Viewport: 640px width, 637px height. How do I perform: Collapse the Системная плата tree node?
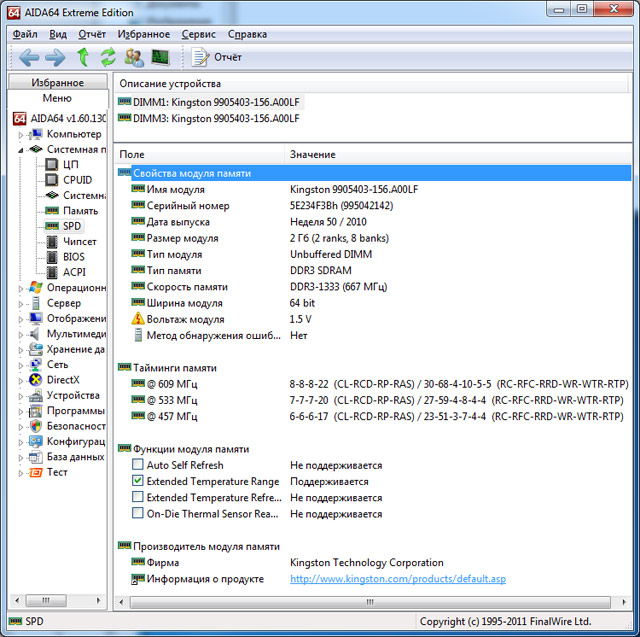pyautogui.click(x=21, y=150)
